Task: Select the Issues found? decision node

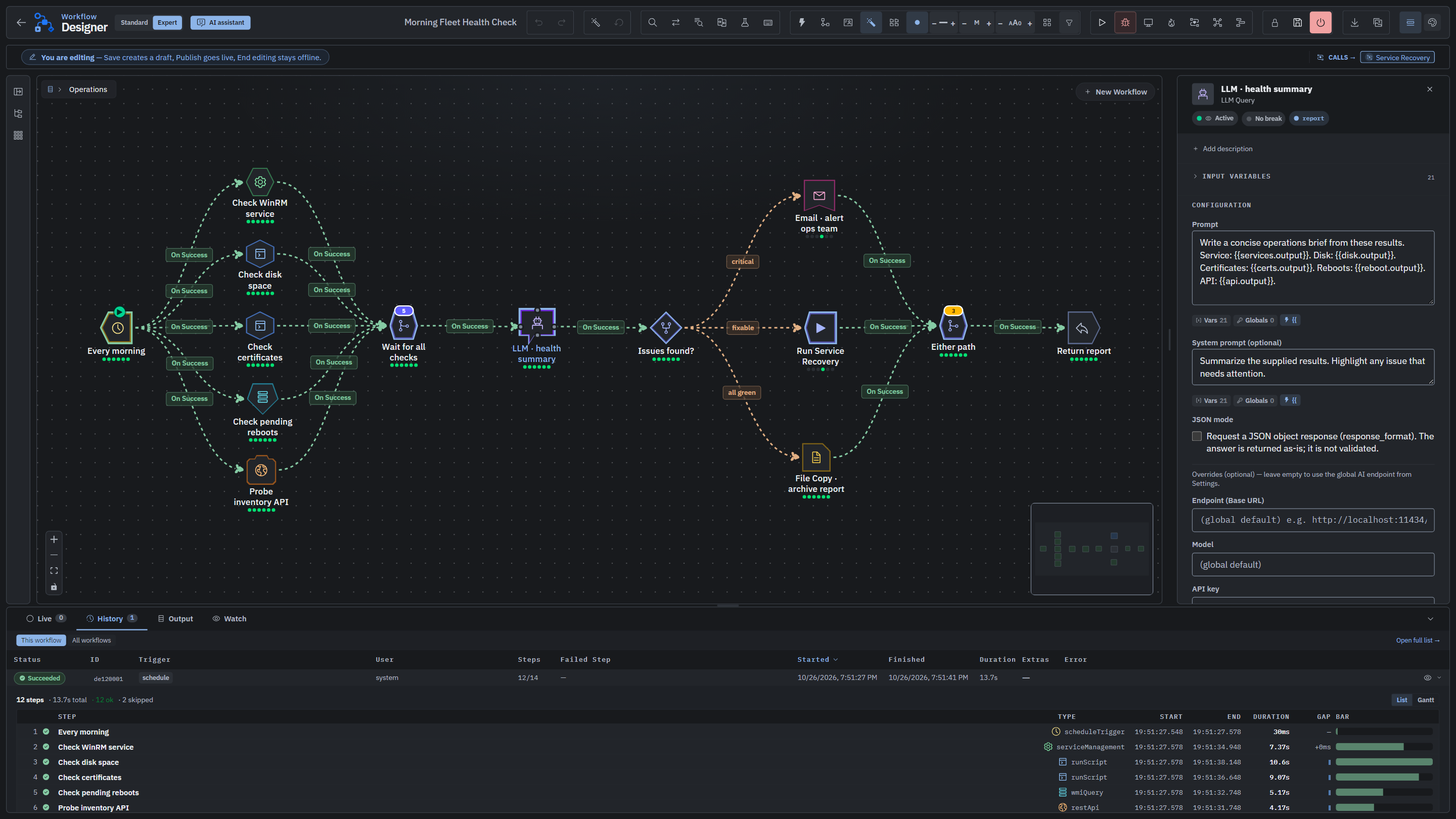Action: 666,327
